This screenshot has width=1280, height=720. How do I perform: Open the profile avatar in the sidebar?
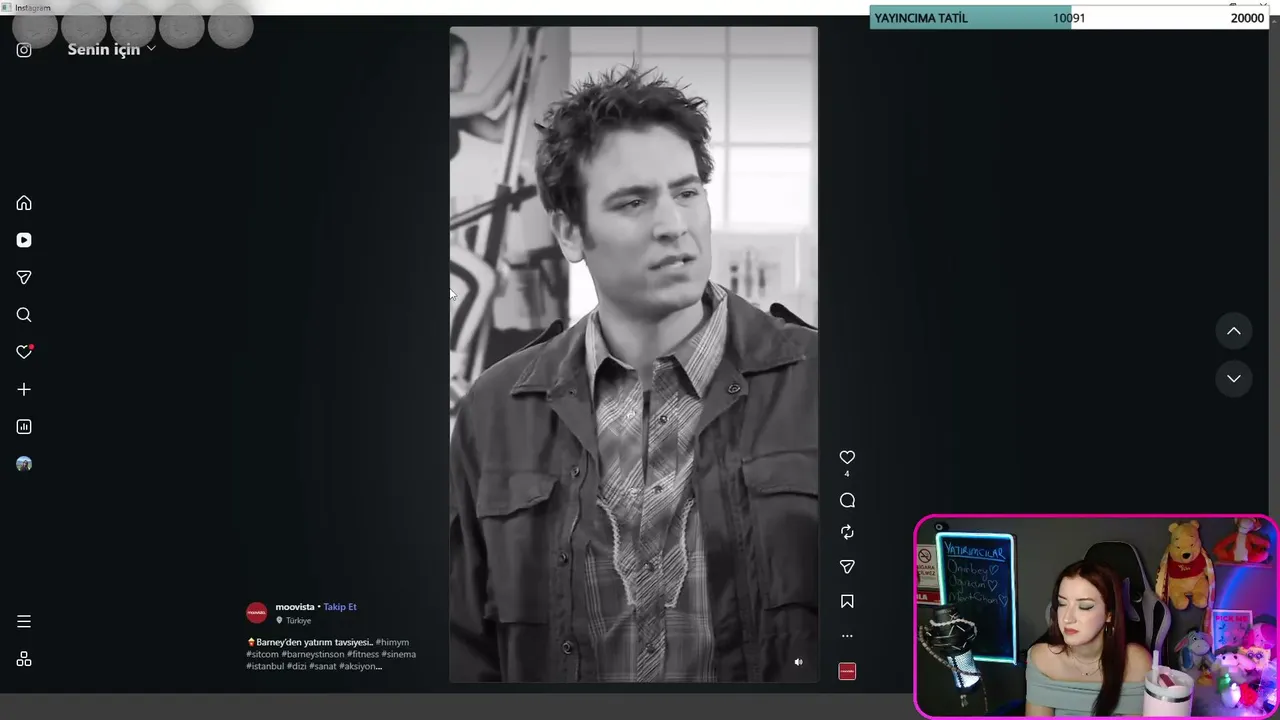(24, 464)
